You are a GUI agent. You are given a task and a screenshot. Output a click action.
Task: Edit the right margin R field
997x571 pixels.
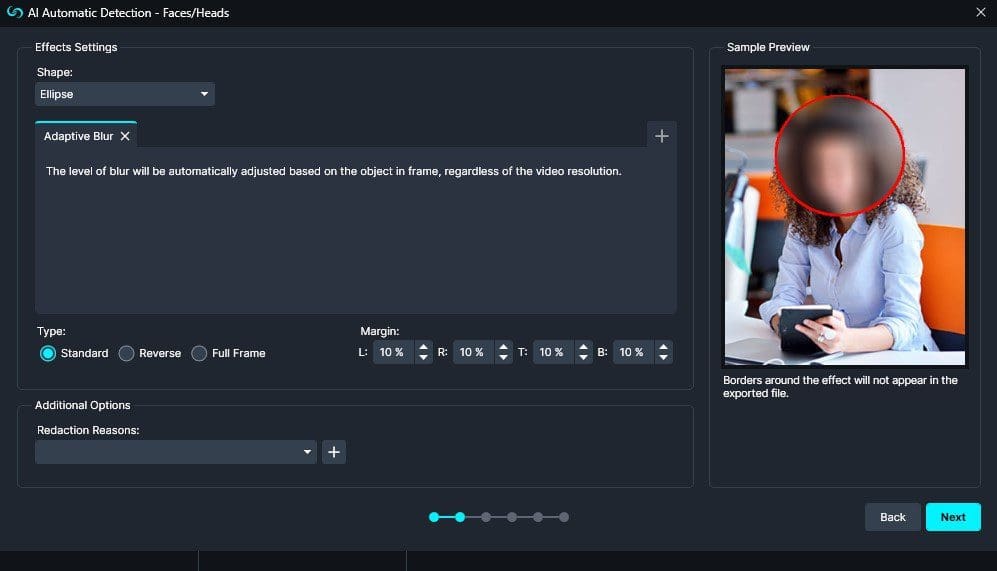(474, 352)
